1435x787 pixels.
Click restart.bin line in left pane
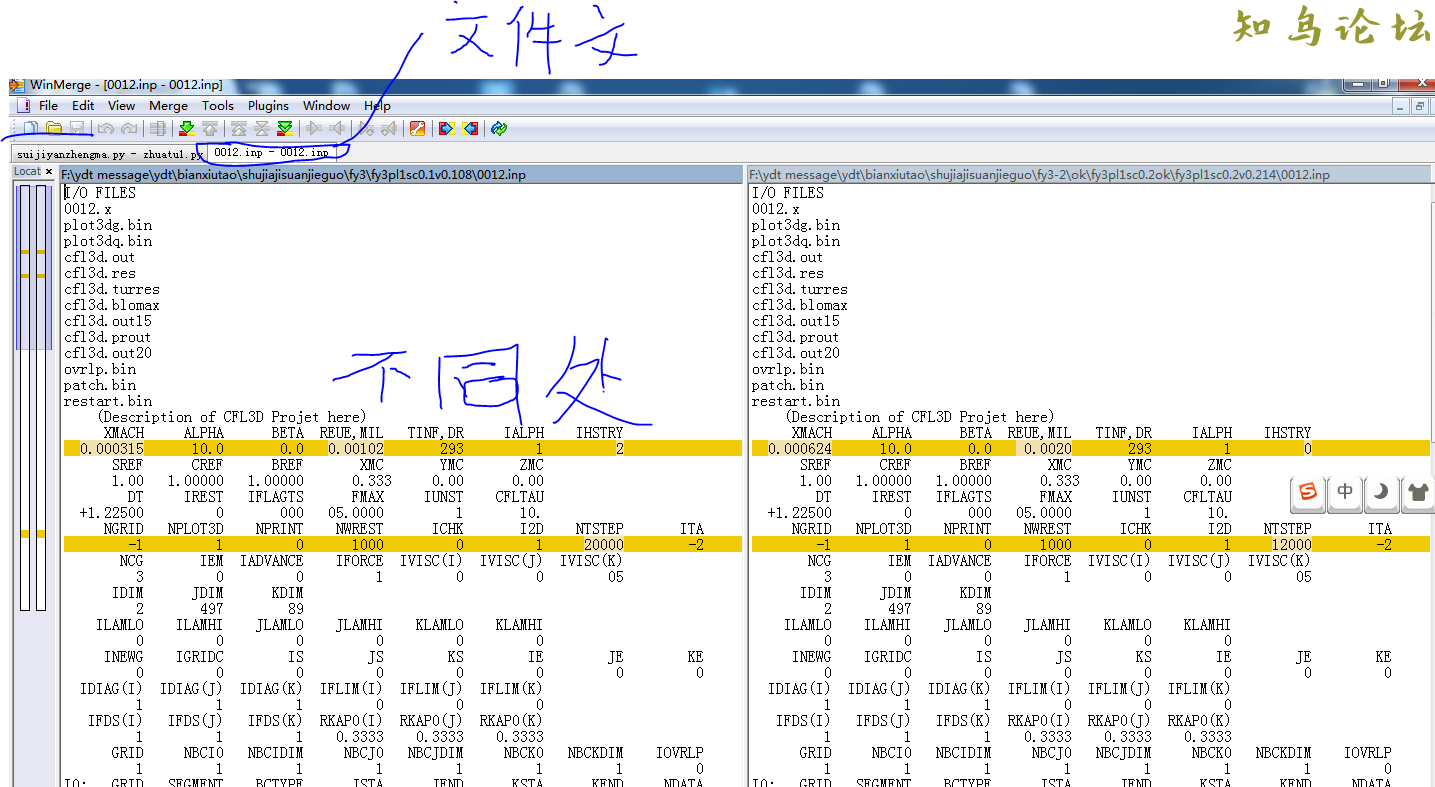108,401
